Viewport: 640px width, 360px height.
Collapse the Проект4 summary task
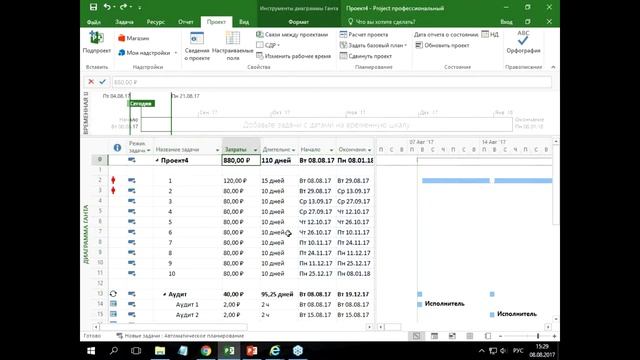(157, 160)
